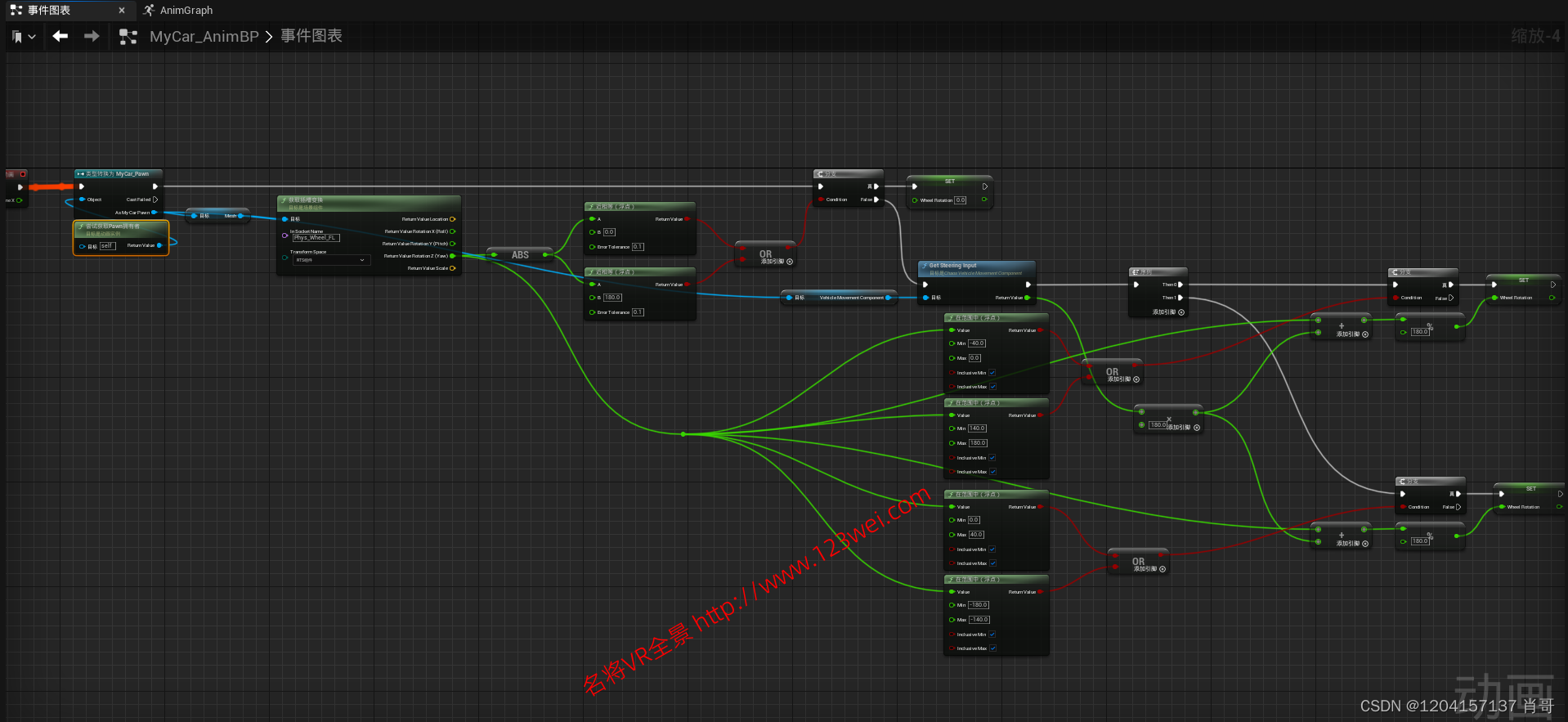
Task: Click Return Value pin of Pawn owner node
Action: (x=159, y=245)
